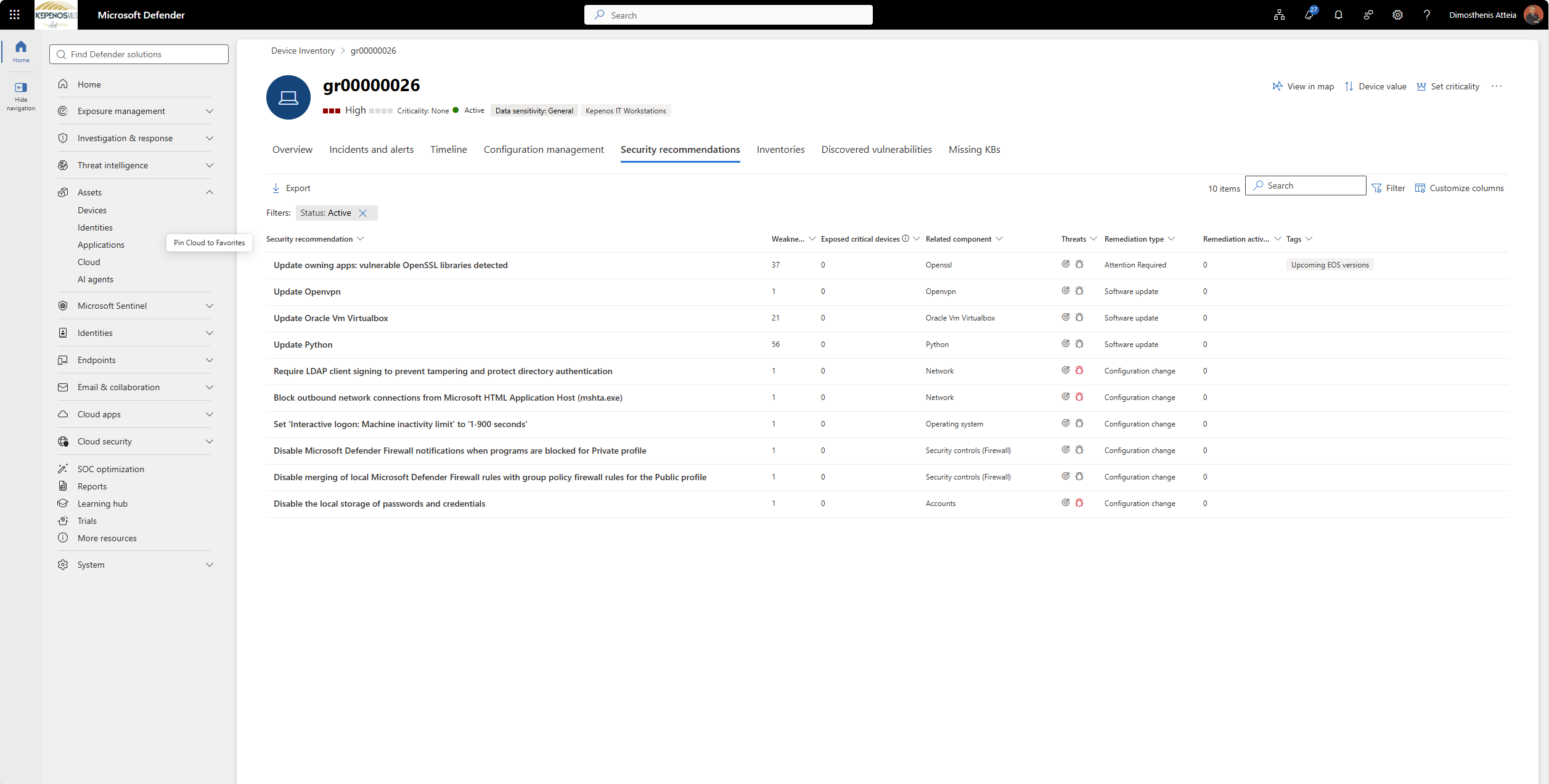
Task: Click the Filter funnel icon
Action: coord(1376,188)
